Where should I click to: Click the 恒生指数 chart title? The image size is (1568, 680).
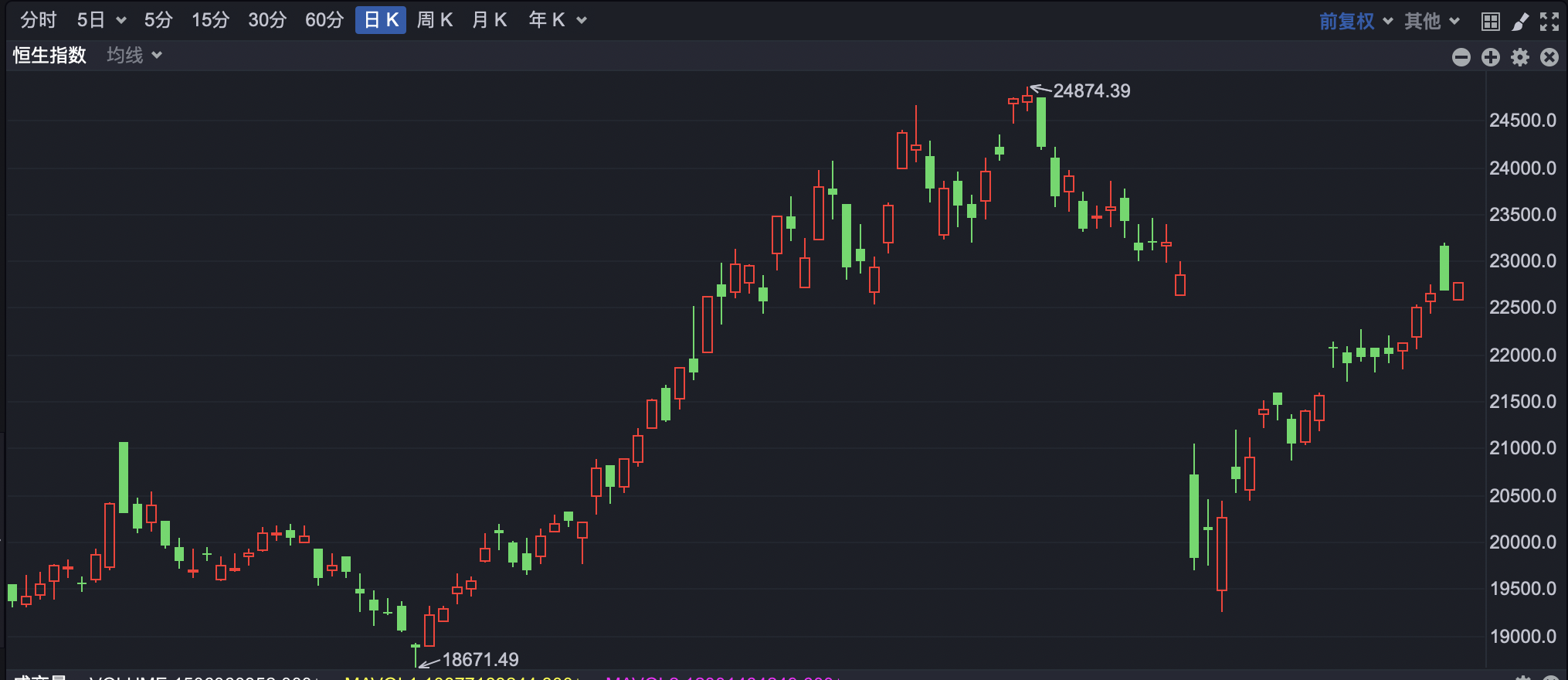(49, 56)
